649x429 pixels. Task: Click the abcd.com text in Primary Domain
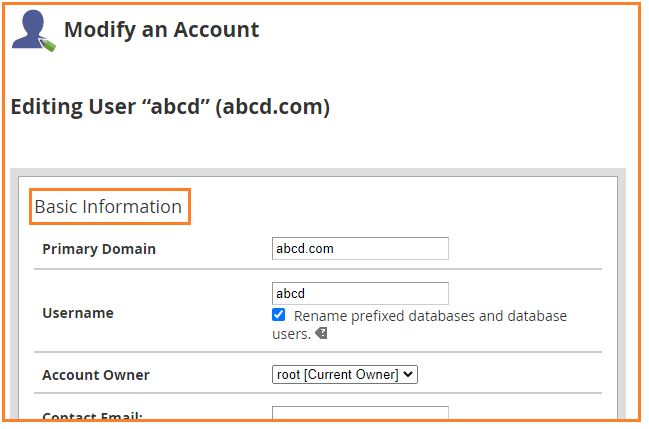(x=305, y=248)
